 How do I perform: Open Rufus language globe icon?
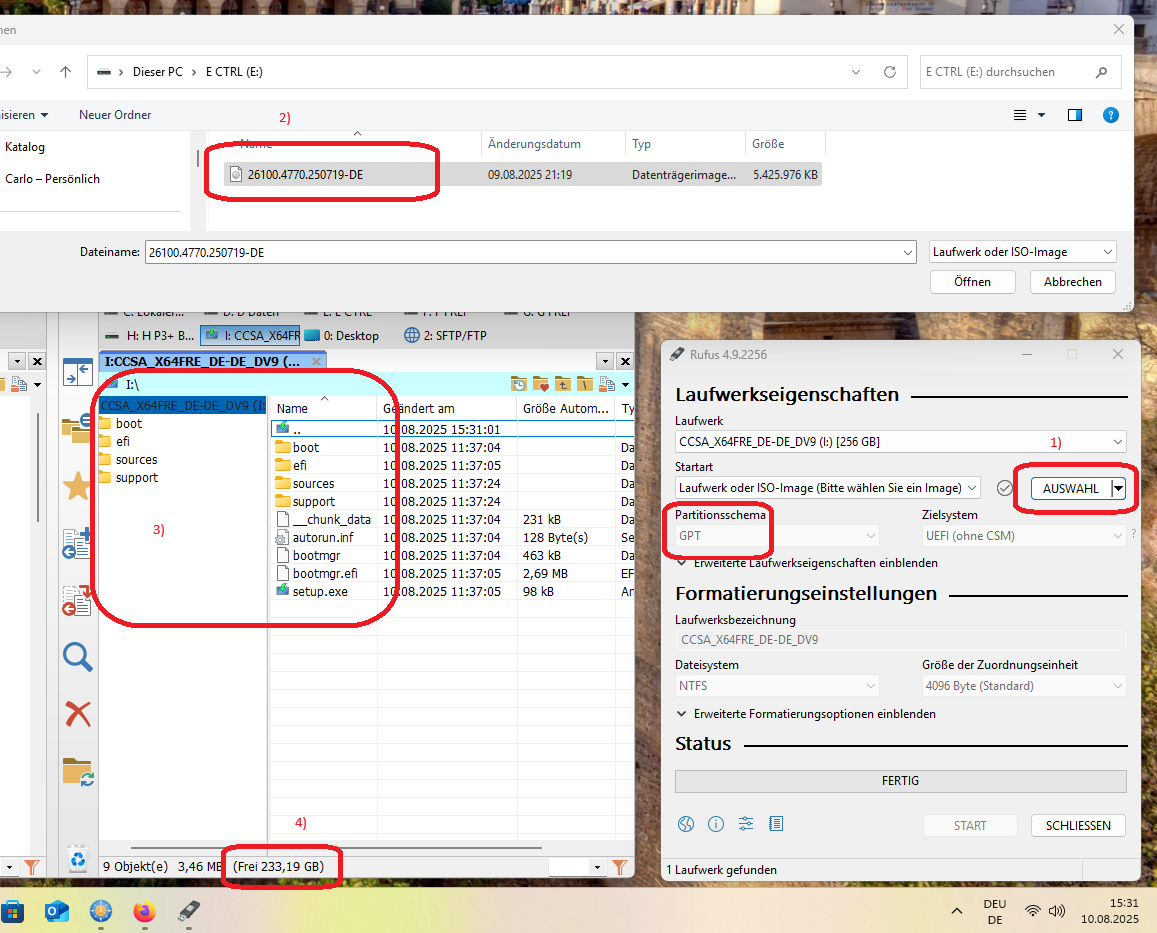685,824
